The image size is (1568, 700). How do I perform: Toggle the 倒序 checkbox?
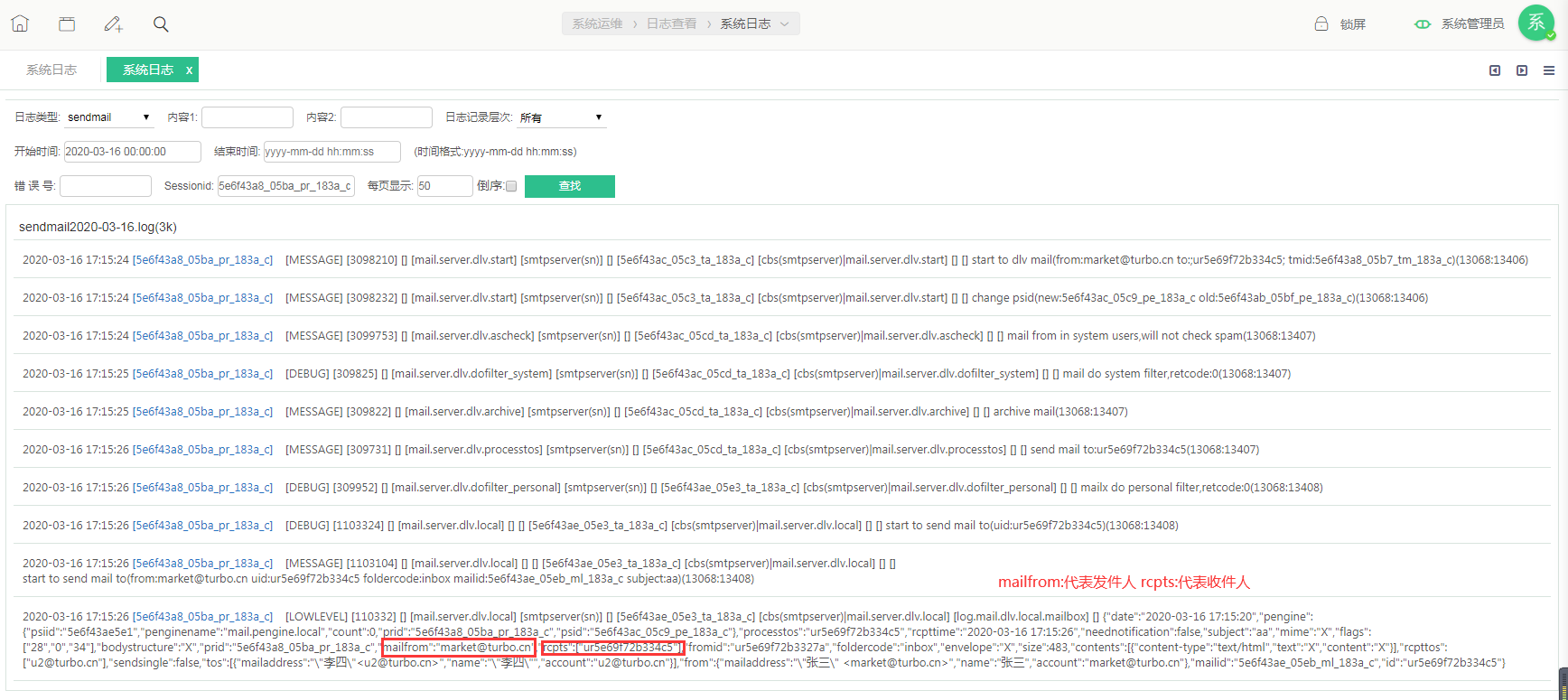click(511, 186)
